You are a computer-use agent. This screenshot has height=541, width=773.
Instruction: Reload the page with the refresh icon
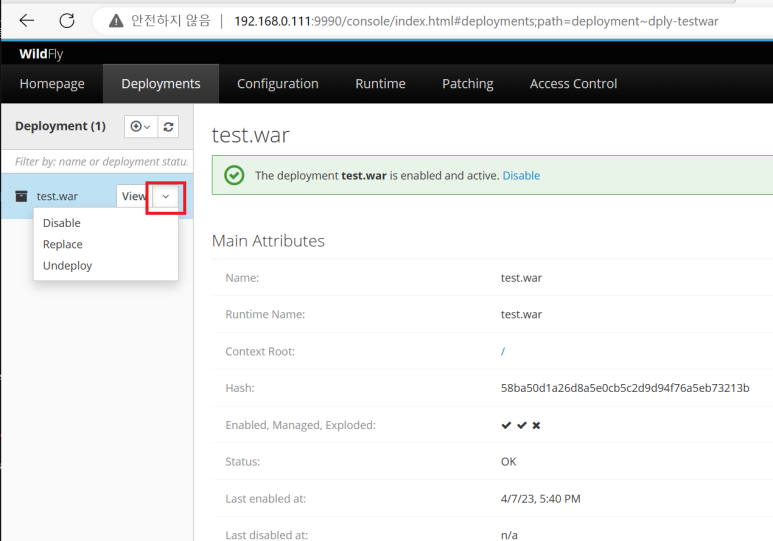click(67, 21)
